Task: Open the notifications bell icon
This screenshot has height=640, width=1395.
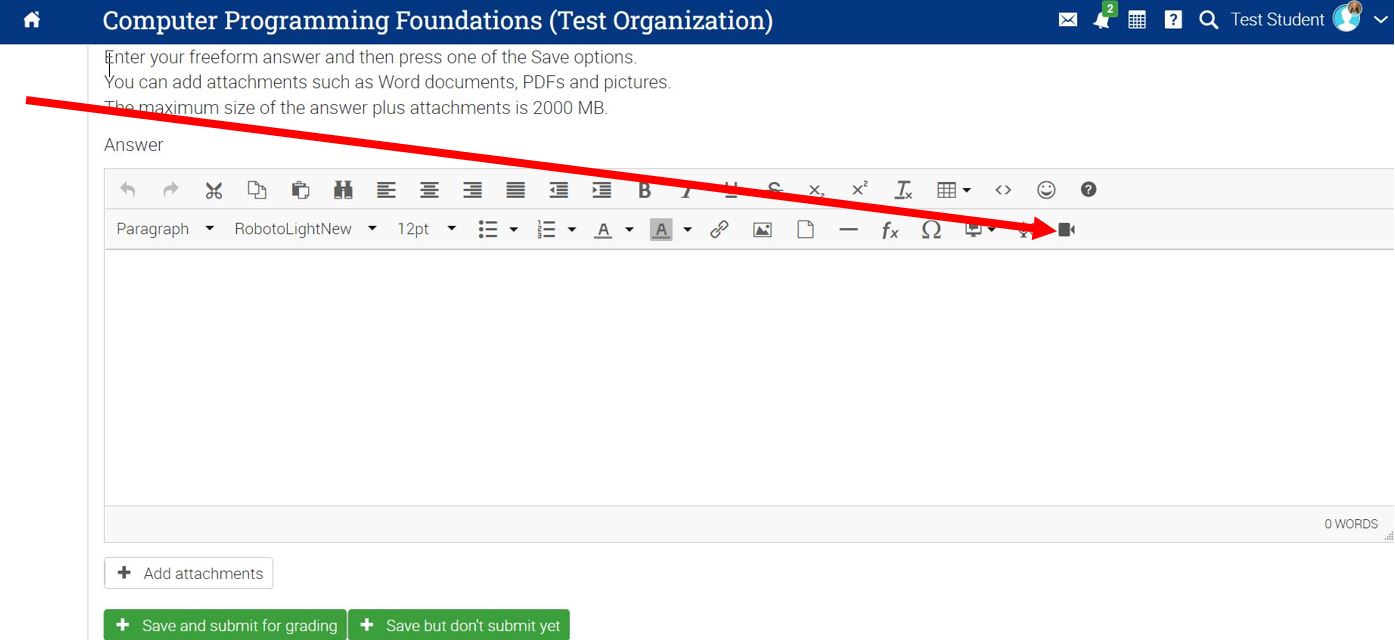Action: [x=1102, y=20]
